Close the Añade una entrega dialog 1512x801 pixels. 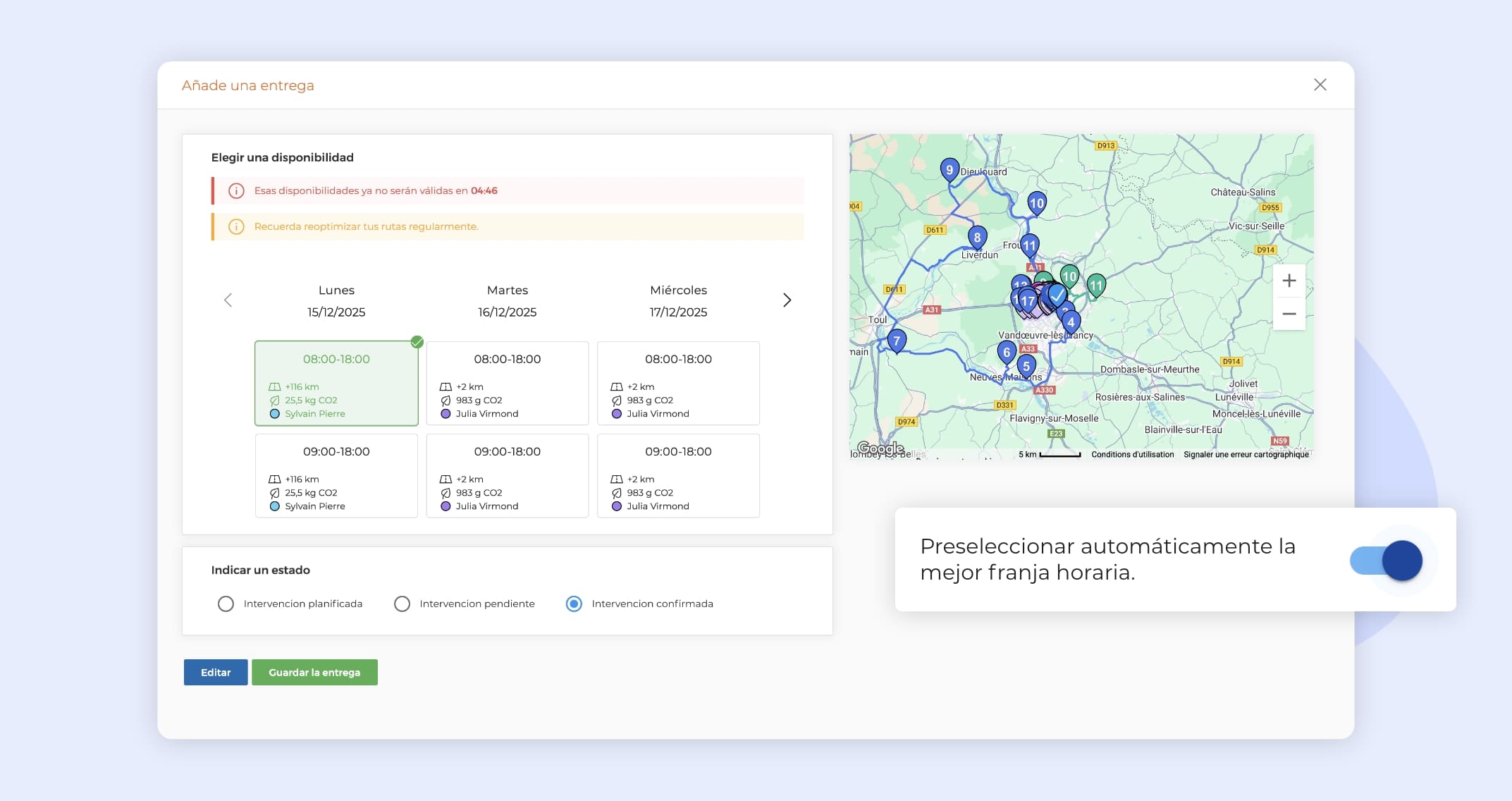click(x=1320, y=85)
